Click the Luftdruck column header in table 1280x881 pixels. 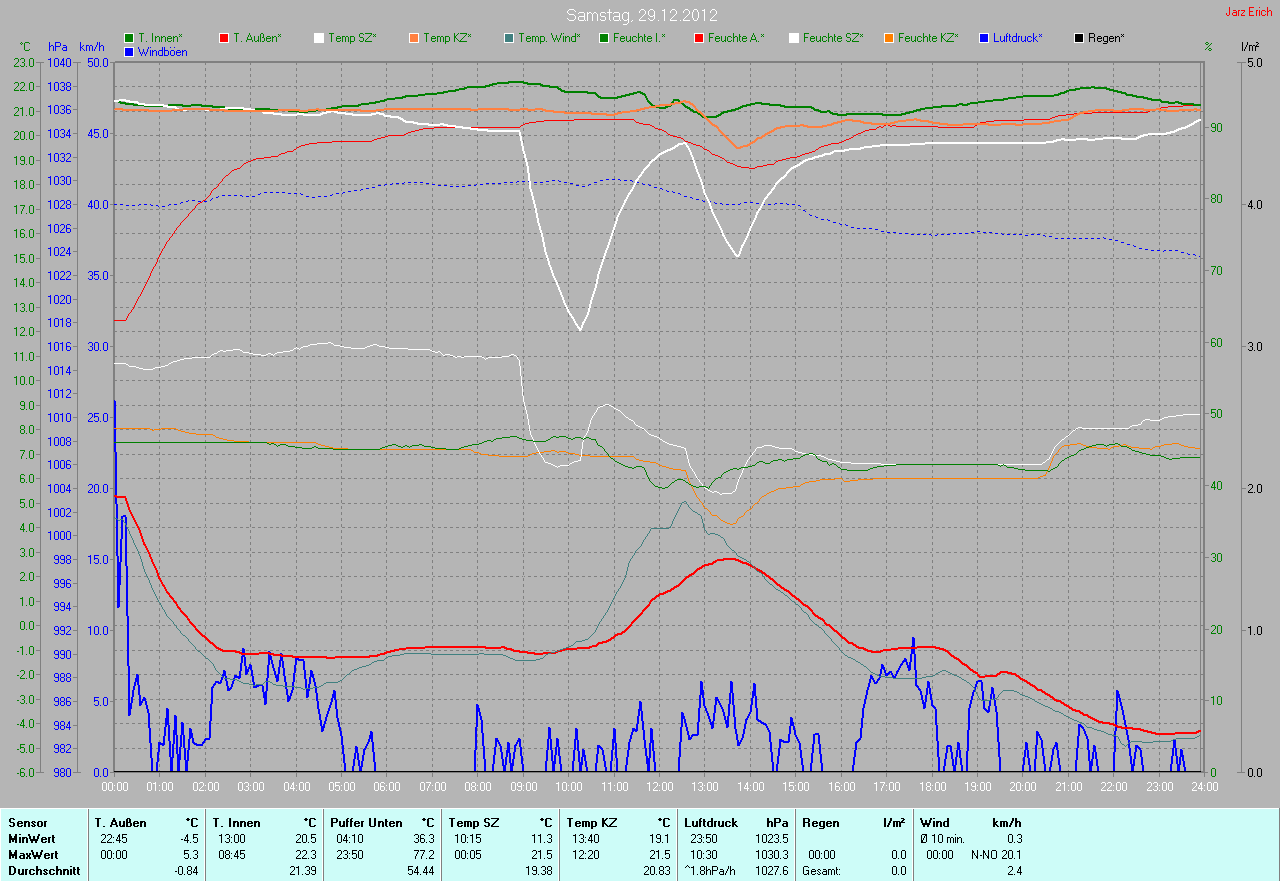pyautogui.click(x=711, y=822)
